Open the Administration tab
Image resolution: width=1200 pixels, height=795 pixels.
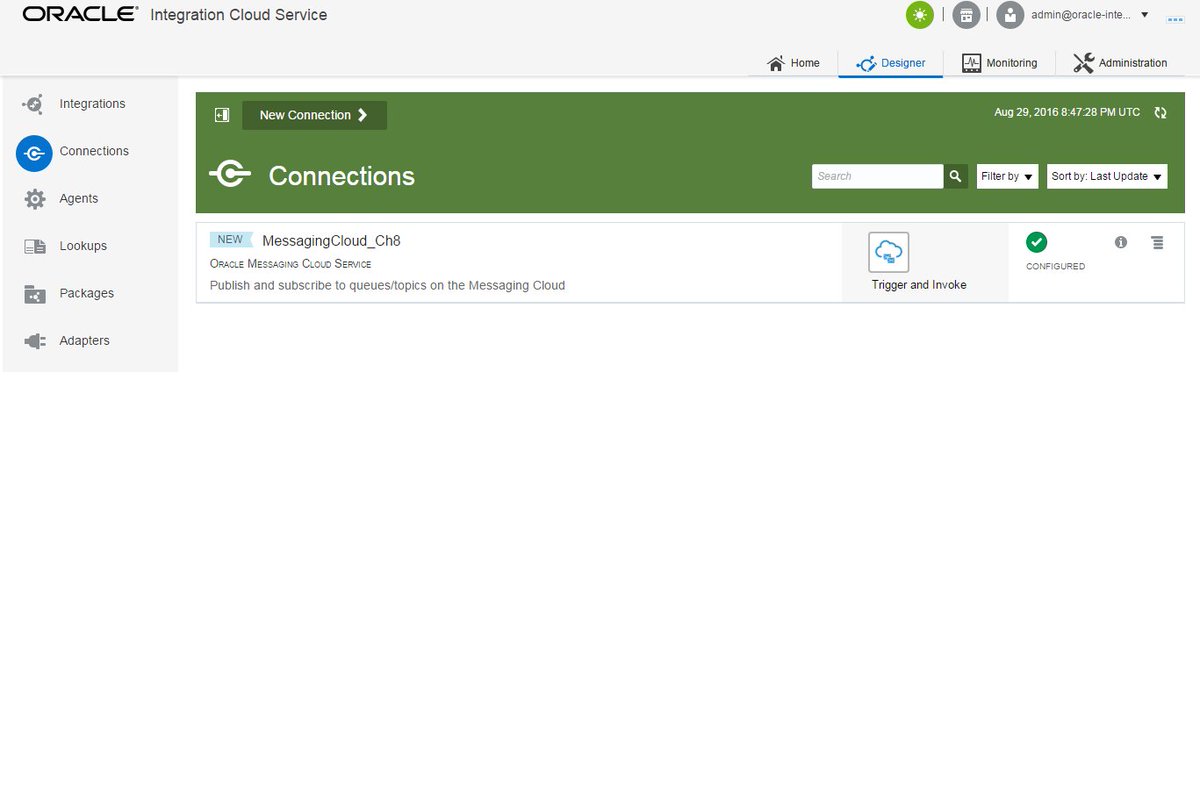(1120, 63)
